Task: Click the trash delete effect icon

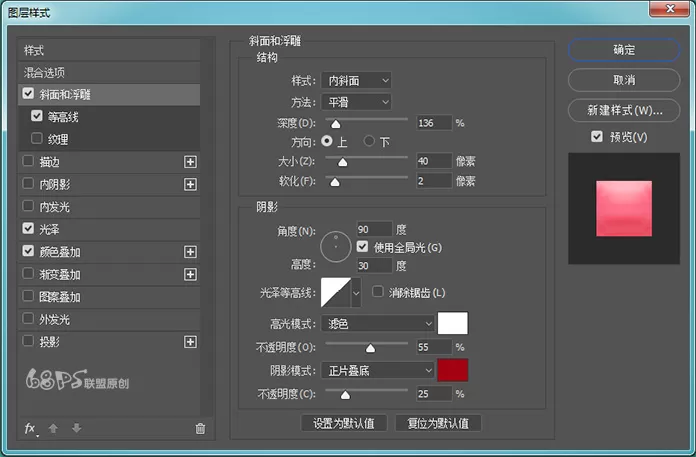Action: (x=200, y=429)
